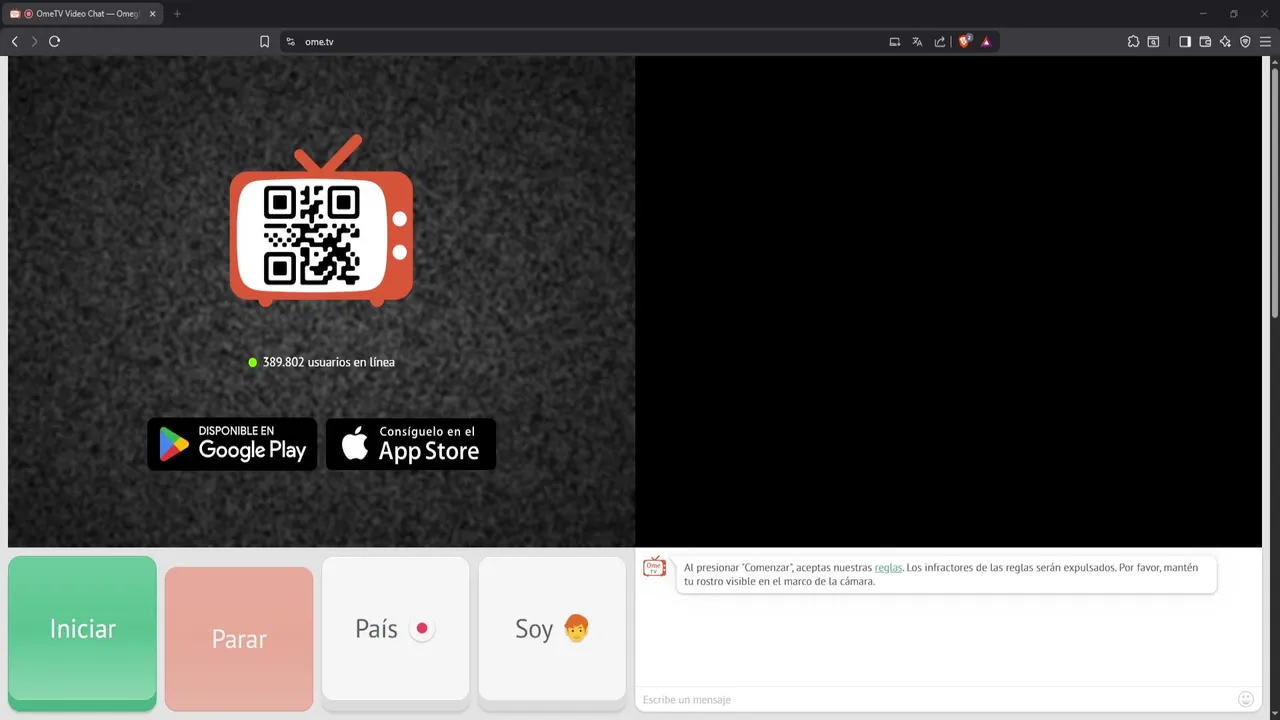Open the Google Play download badge
This screenshot has width=1280, height=720.
[232, 444]
